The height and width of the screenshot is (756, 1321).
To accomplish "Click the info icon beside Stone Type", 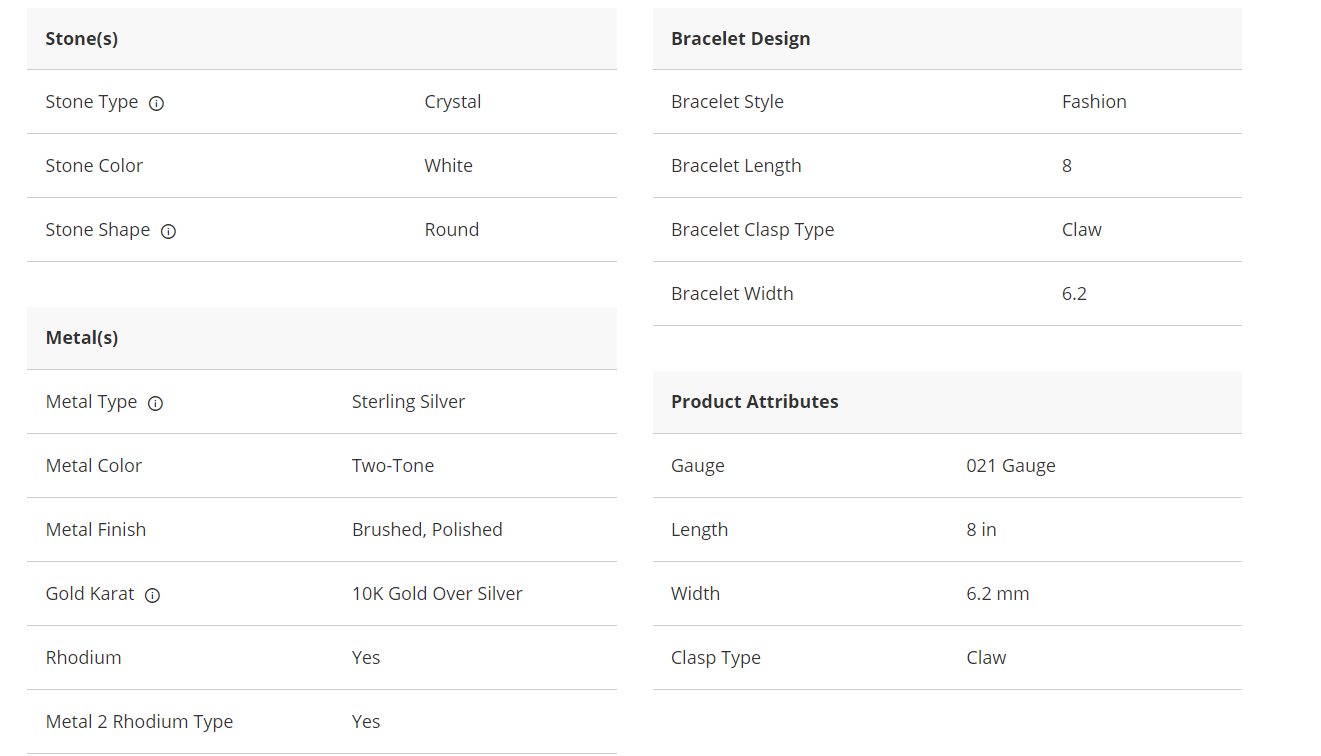I will [156, 103].
